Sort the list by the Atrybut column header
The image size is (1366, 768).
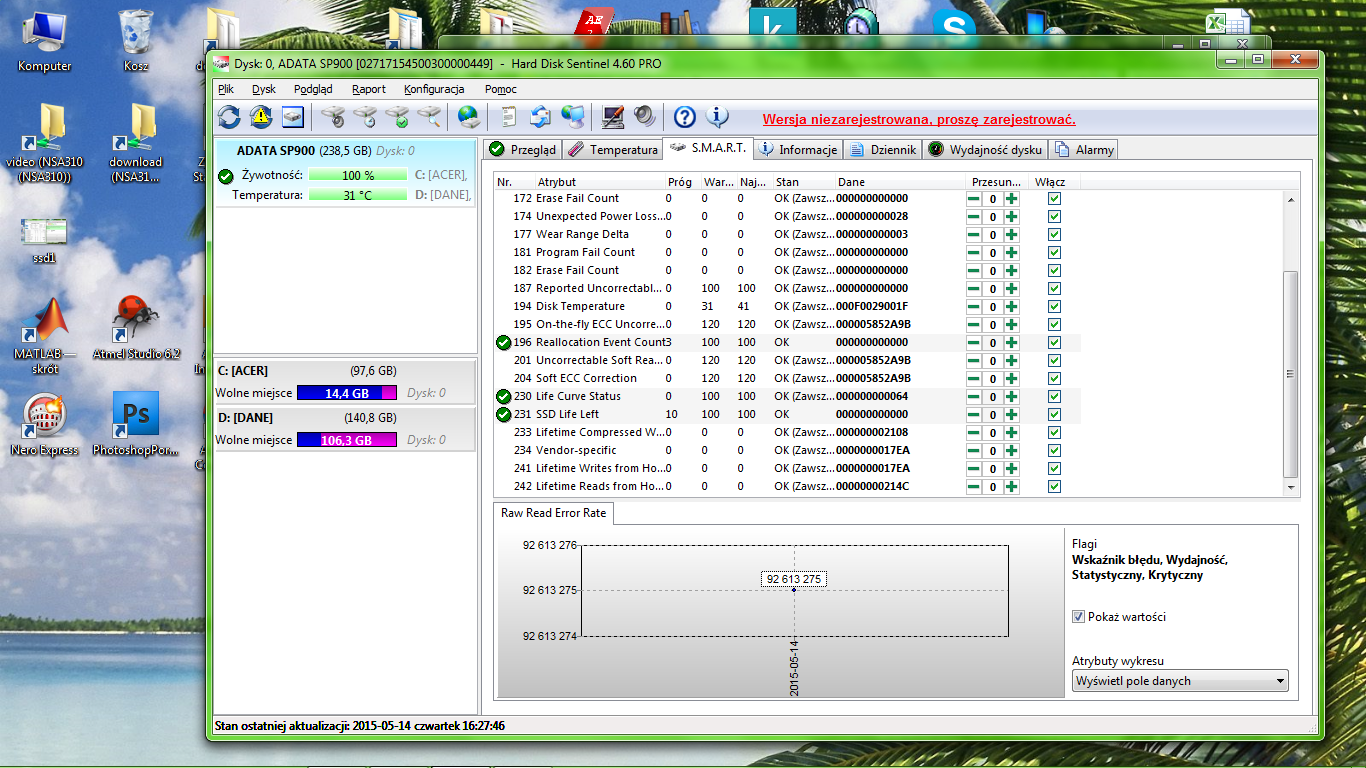pyautogui.click(x=599, y=182)
